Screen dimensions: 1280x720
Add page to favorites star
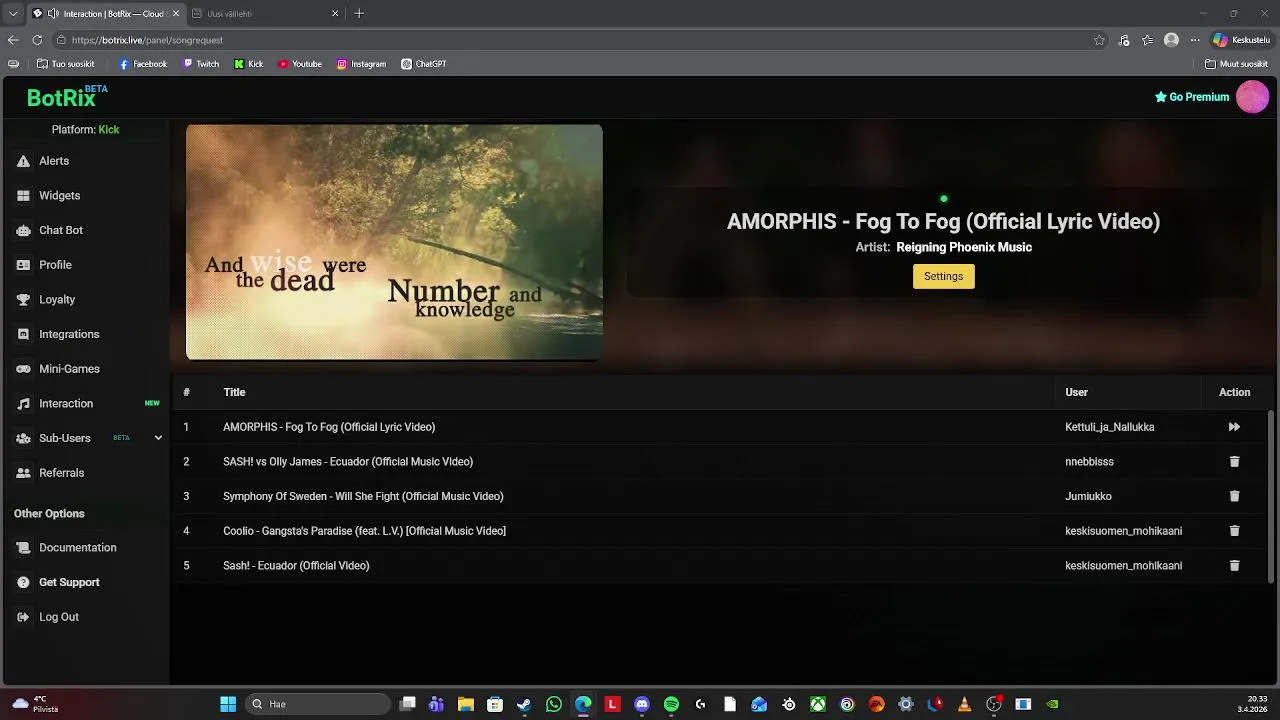click(1099, 40)
